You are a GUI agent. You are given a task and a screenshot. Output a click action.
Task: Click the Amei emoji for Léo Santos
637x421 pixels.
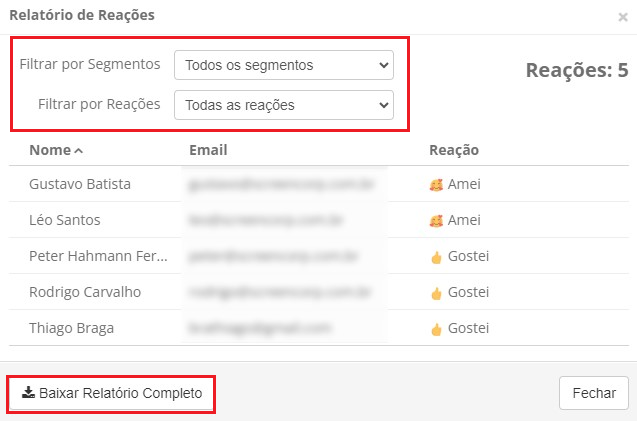[436, 221]
